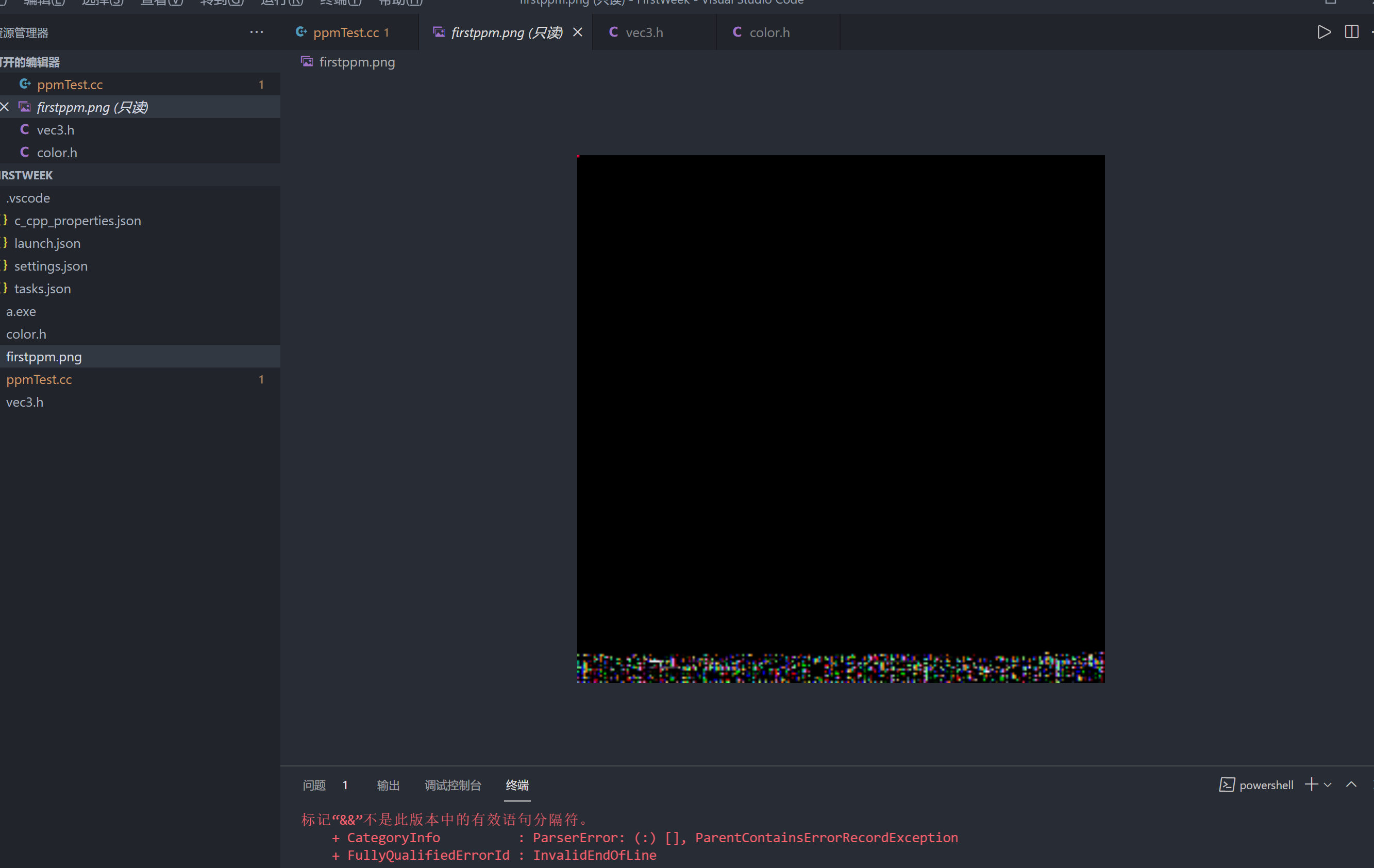Run the code using the play button

[x=1324, y=32]
